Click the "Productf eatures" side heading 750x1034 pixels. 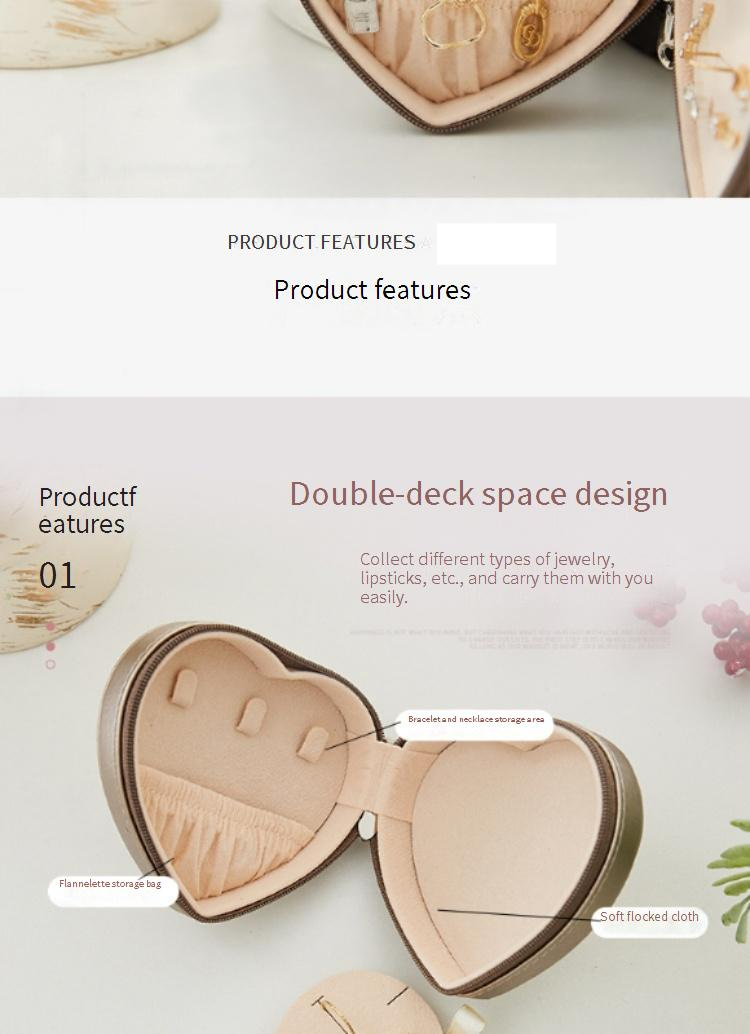click(x=88, y=510)
